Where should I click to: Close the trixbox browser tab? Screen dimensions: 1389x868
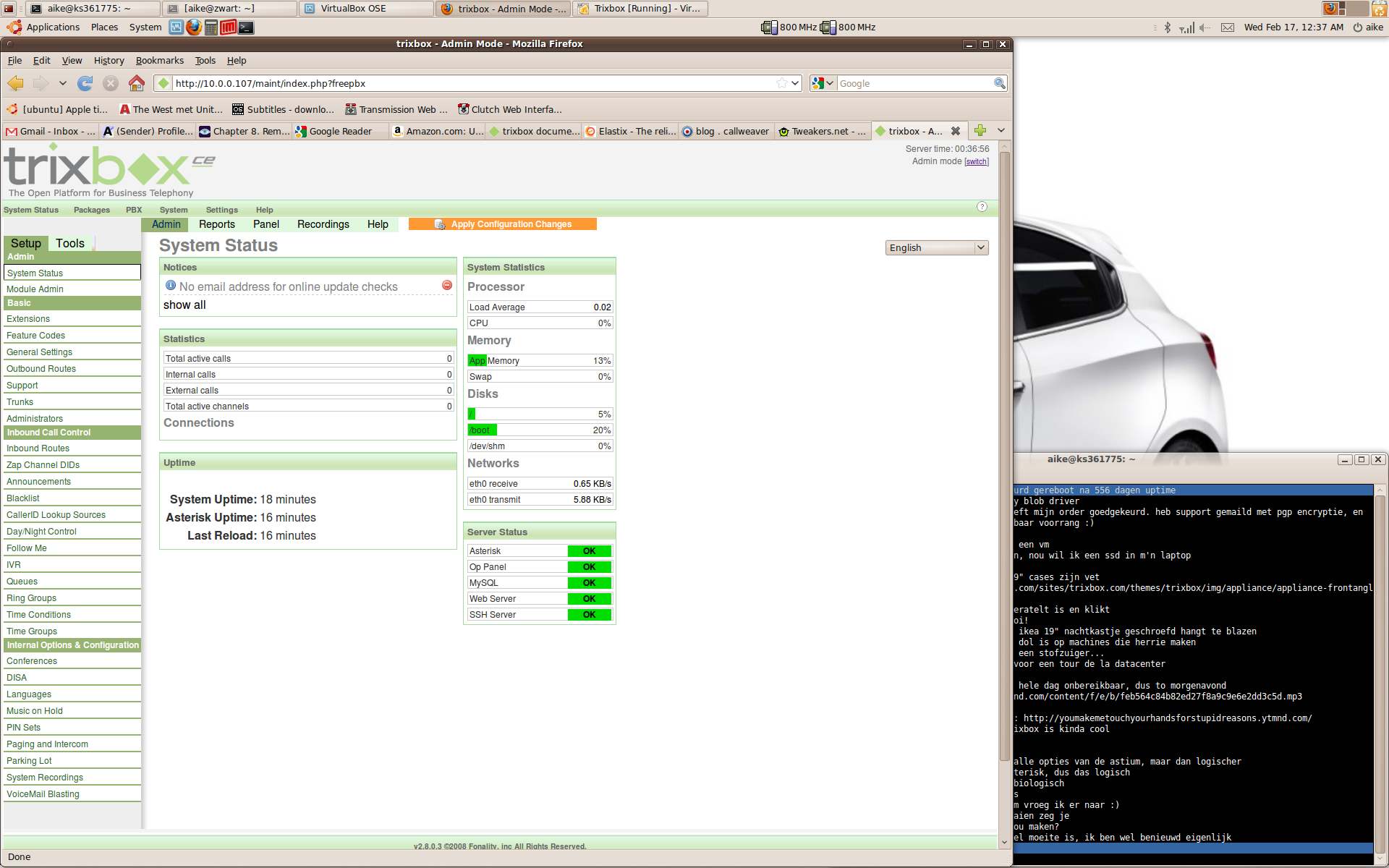pyautogui.click(x=956, y=131)
